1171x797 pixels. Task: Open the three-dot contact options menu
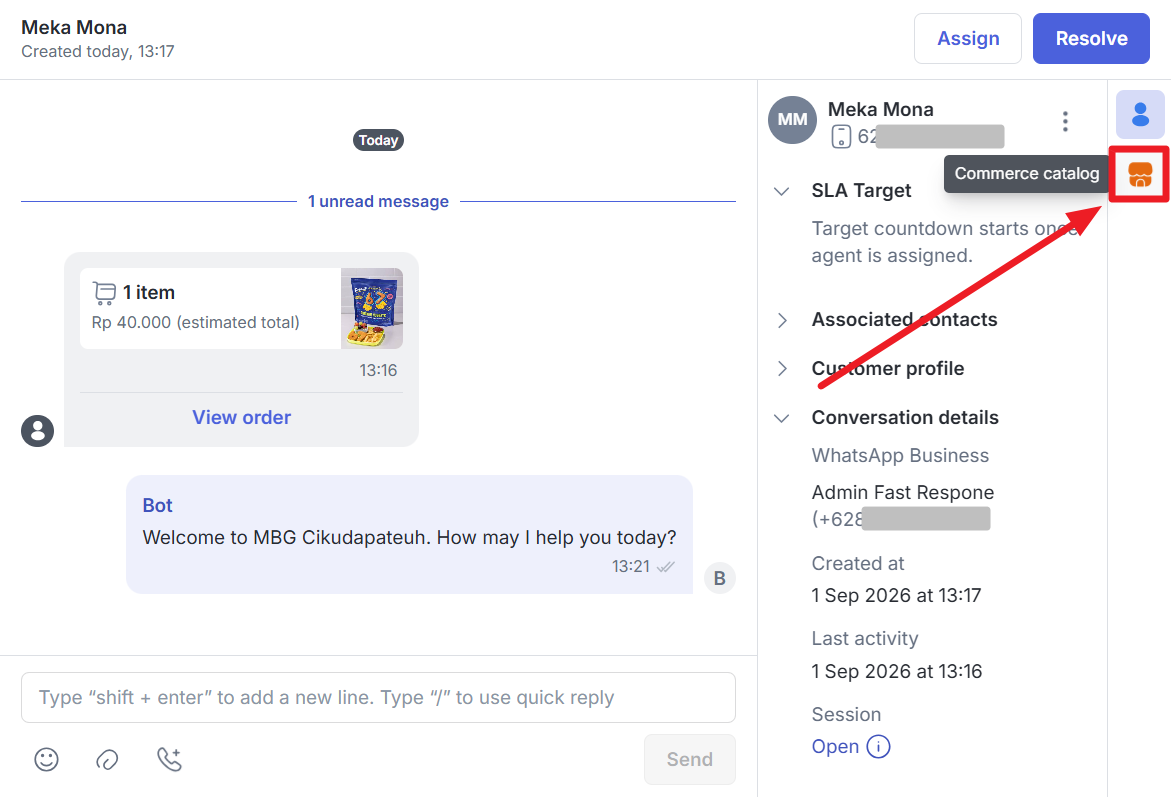(x=1065, y=121)
